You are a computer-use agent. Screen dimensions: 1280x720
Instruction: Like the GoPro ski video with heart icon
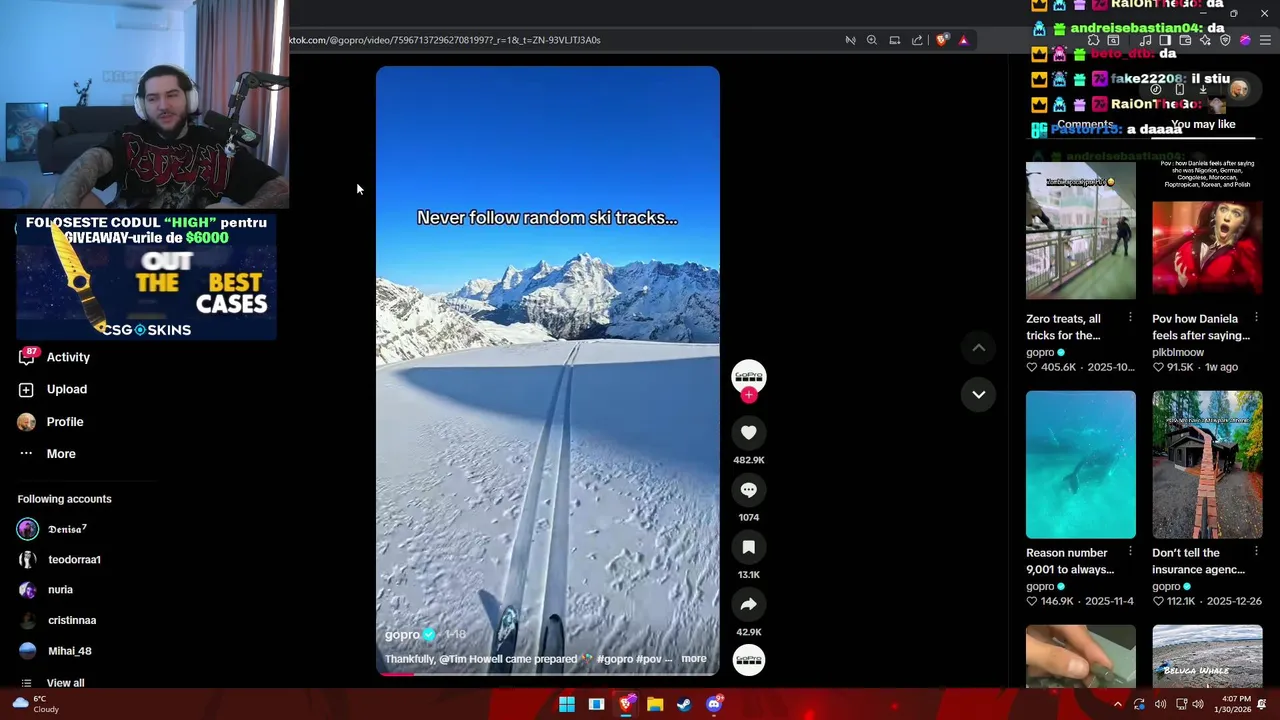[x=748, y=432]
